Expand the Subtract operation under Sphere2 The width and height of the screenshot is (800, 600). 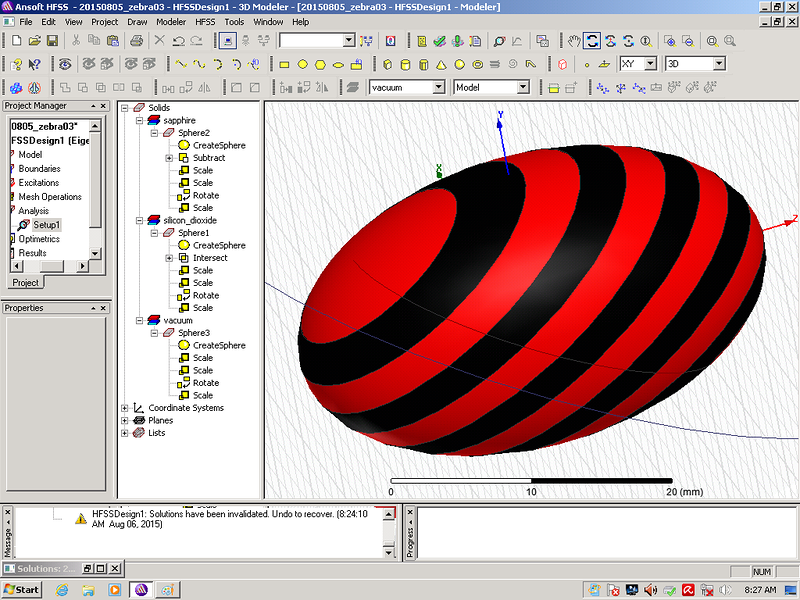coord(170,158)
